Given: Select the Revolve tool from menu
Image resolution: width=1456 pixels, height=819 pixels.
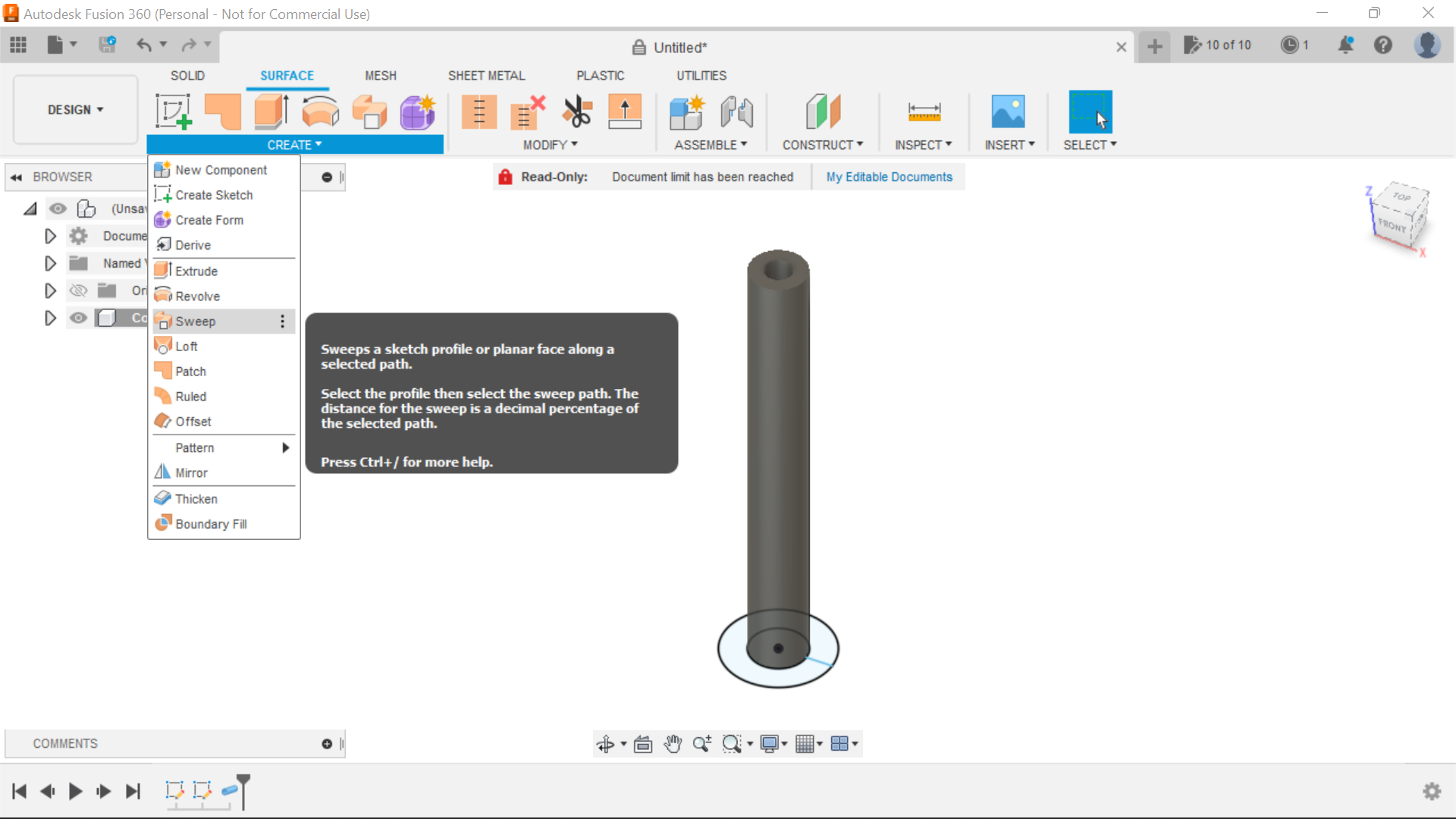Looking at the screenshot, I should [197, 296].
